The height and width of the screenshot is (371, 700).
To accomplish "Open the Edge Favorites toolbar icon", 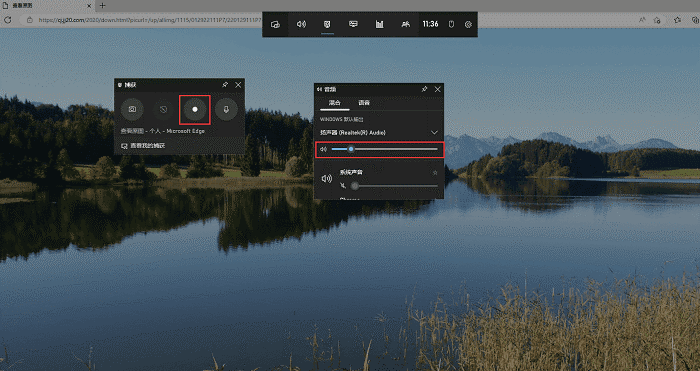I will click(x=678, y=20).
